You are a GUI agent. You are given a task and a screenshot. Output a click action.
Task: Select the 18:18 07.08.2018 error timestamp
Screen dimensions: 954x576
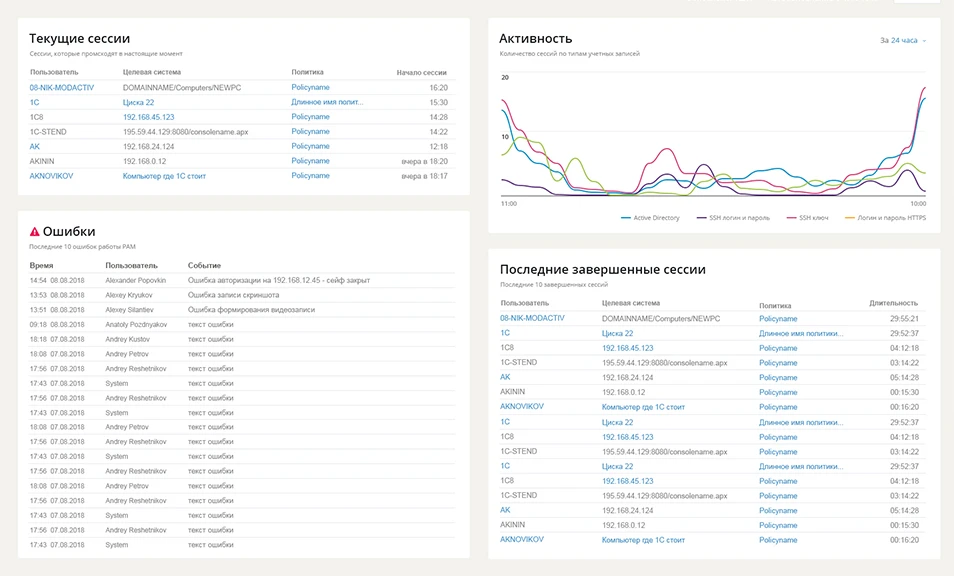(x=57, y=339)
